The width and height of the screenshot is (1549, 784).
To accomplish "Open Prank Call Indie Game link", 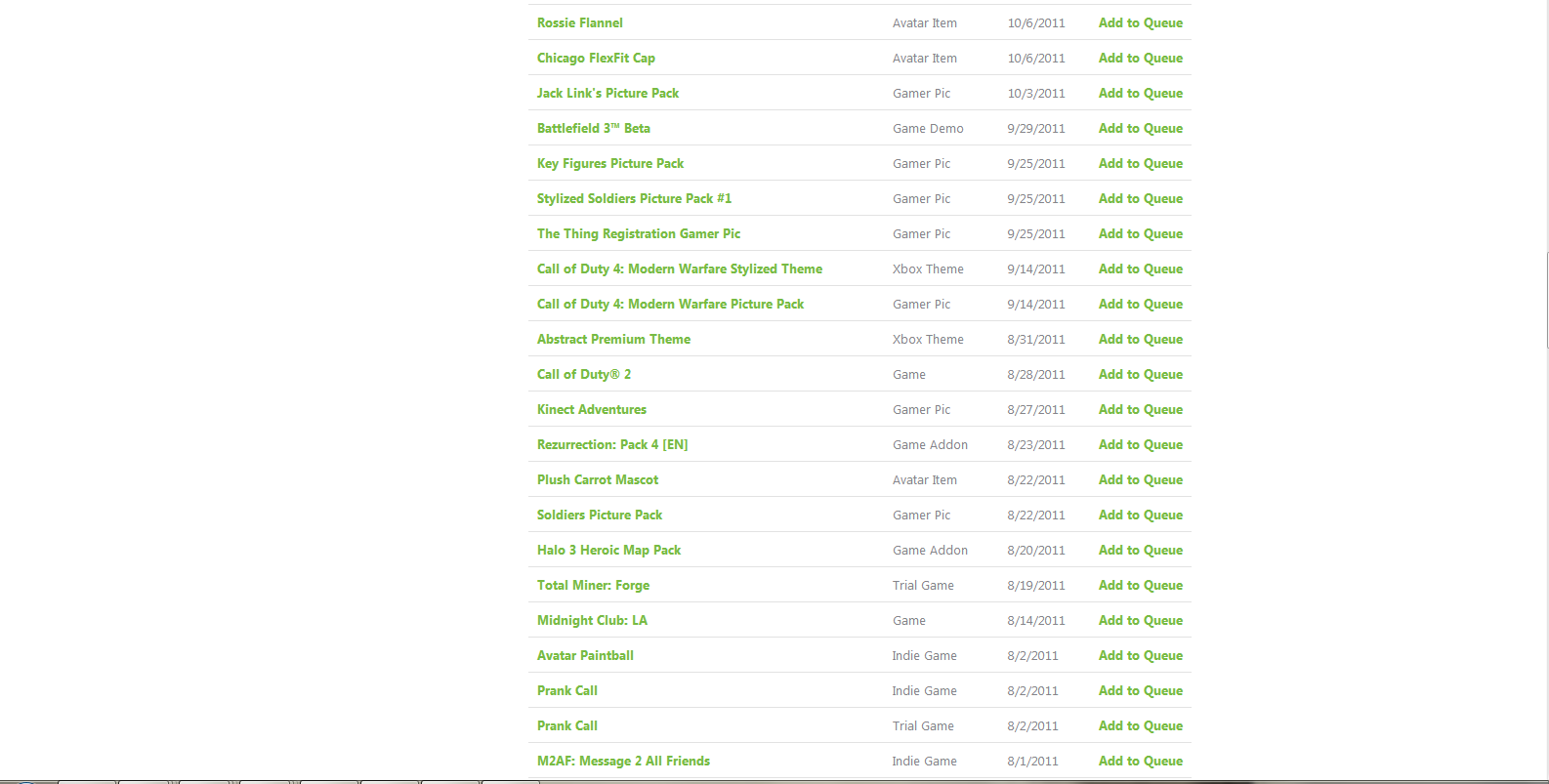I will 567,690.
